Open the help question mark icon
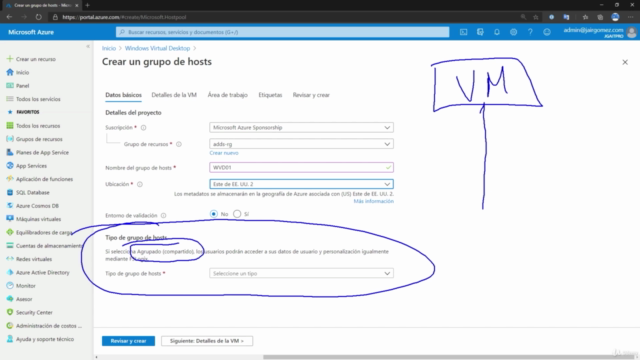640x360 pixels. click(530, 32)
